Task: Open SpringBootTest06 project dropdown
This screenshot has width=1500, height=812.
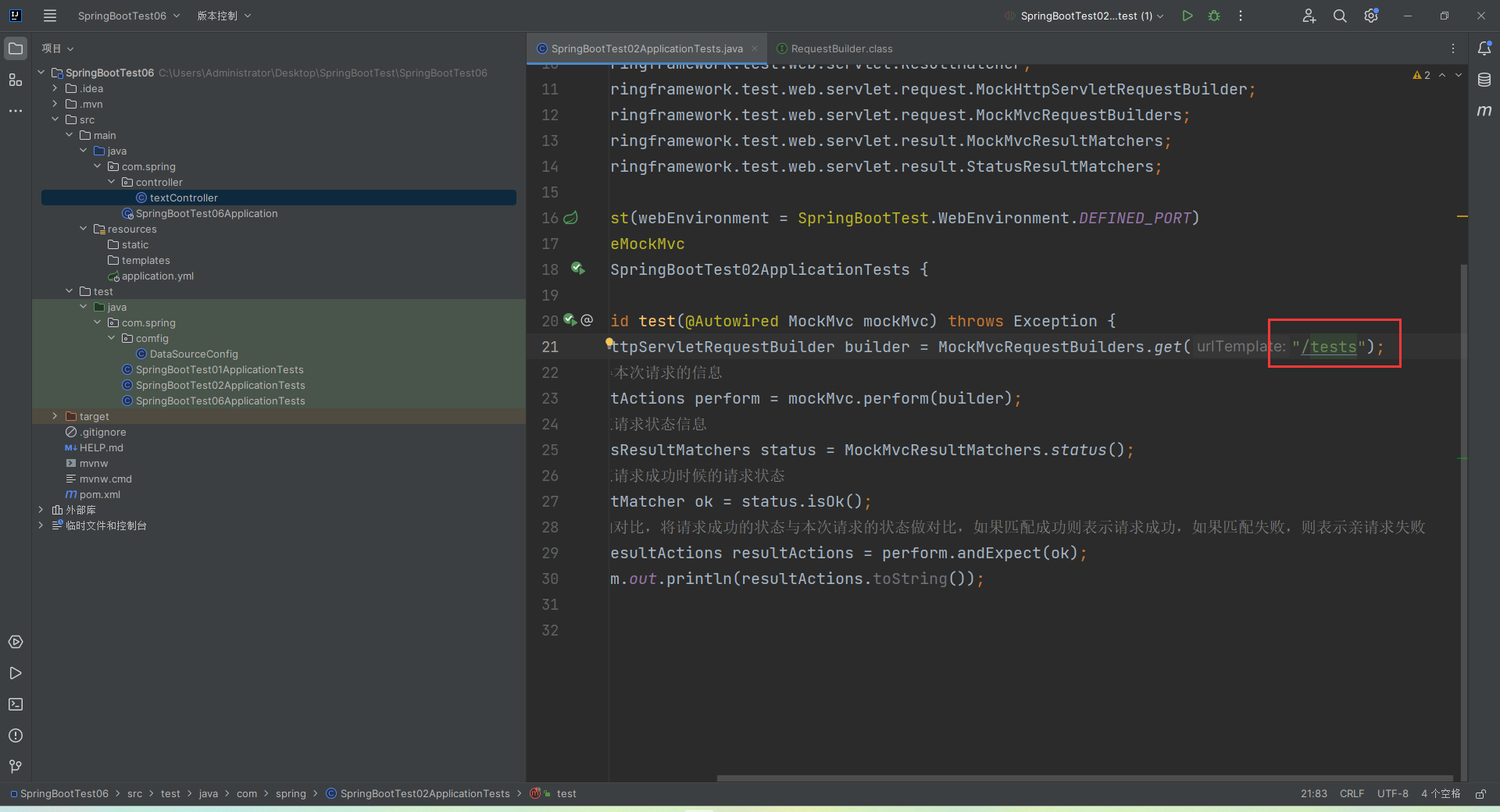Action: point(129,16)
